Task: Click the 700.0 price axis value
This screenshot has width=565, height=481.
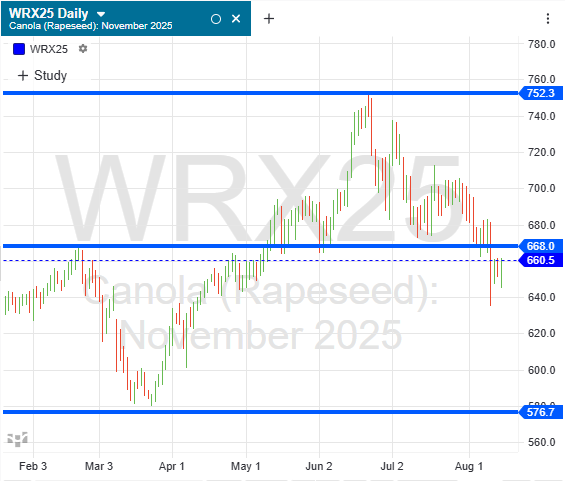Action: [x=542, y=188]
